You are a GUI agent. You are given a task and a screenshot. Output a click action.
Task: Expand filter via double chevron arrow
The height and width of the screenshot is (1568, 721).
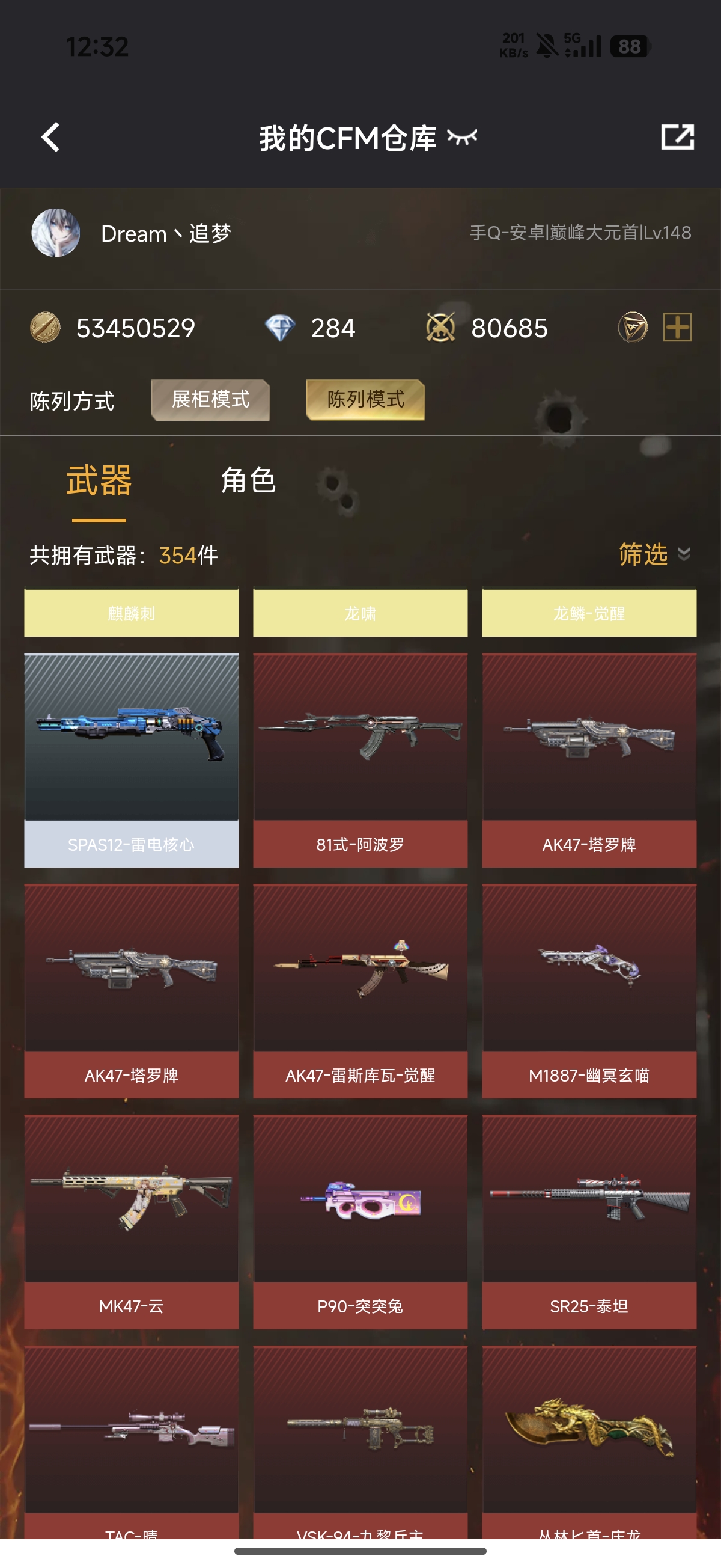point(684,553)
